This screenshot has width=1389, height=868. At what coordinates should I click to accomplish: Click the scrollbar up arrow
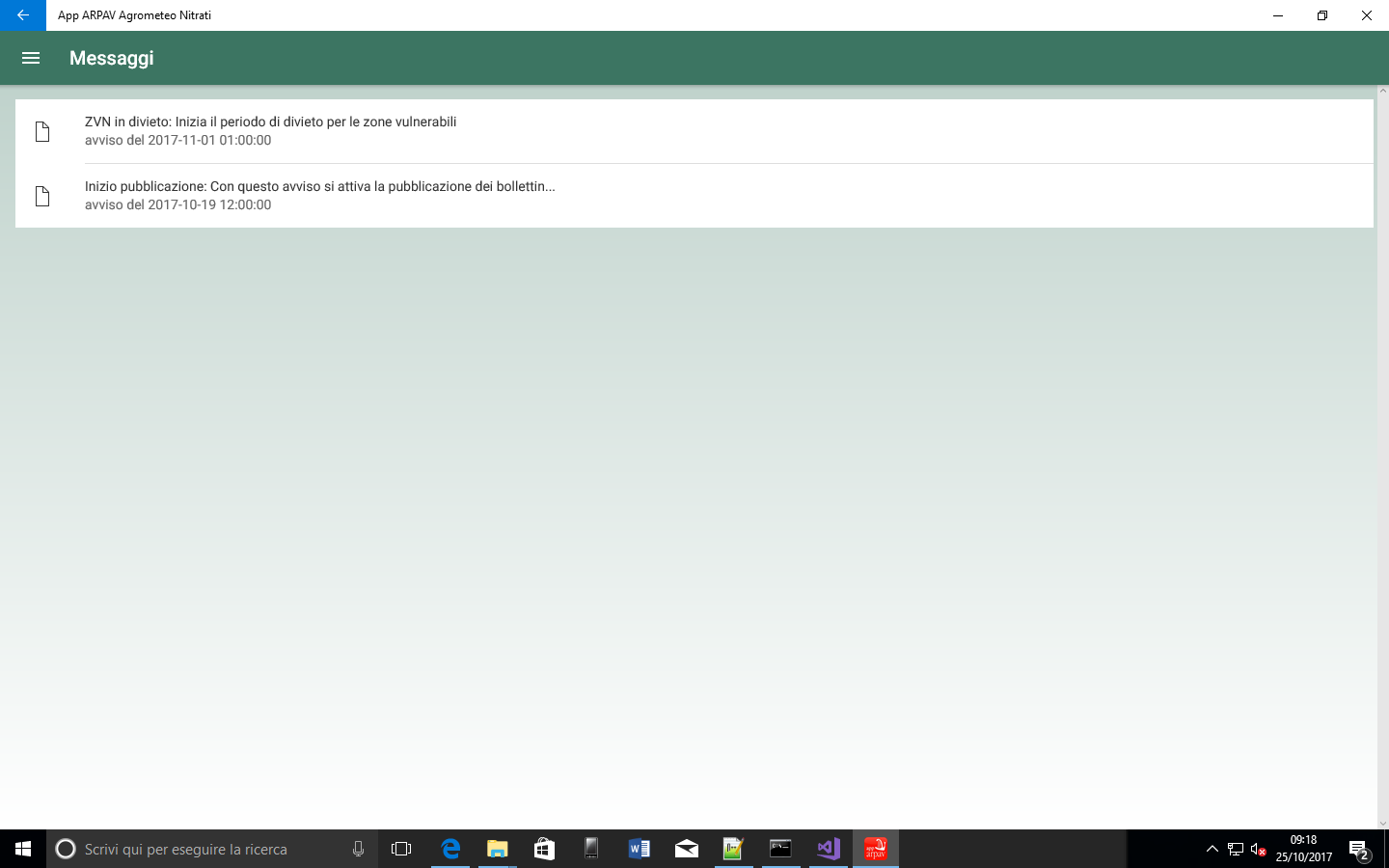tap(1382, 91)
